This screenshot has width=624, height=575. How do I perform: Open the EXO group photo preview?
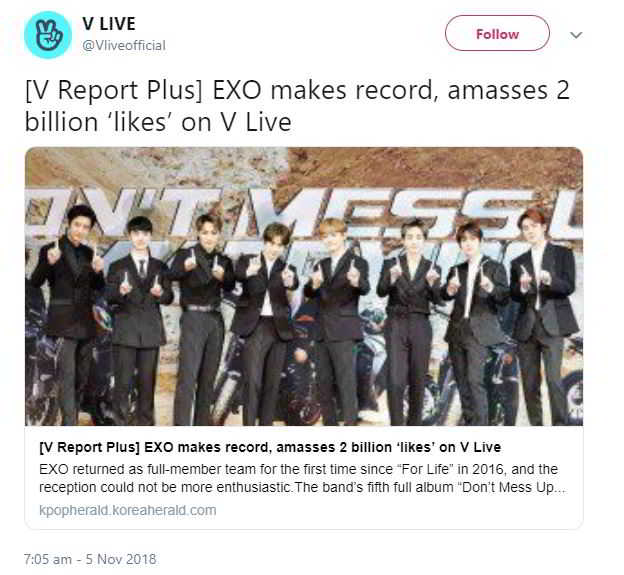304,287
